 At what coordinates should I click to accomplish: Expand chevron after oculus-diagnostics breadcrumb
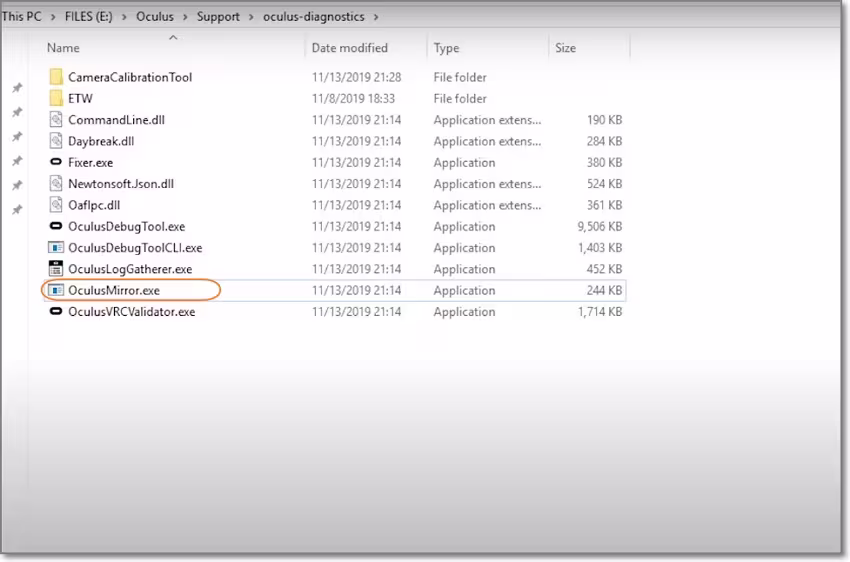point(376,17)
